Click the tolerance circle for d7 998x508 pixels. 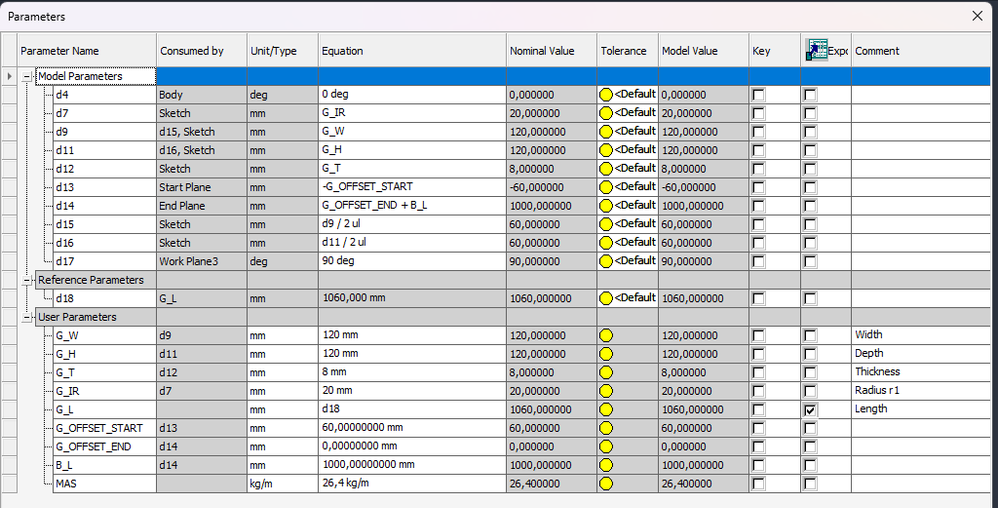606,113
